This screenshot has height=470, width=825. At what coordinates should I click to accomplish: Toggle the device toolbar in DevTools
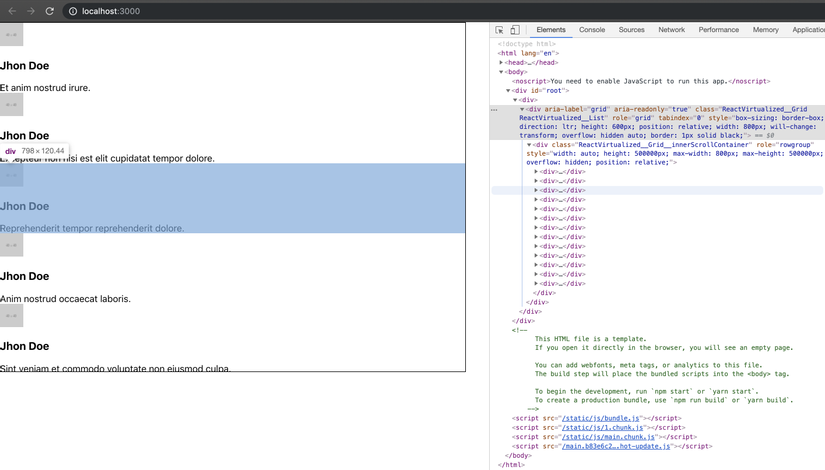515,30
